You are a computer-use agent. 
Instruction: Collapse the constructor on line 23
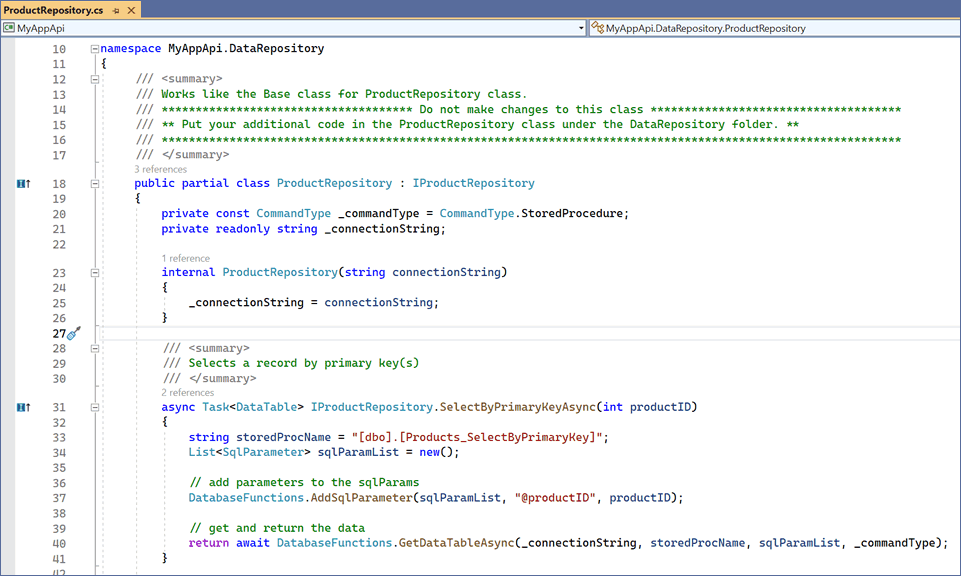[95, 273]
